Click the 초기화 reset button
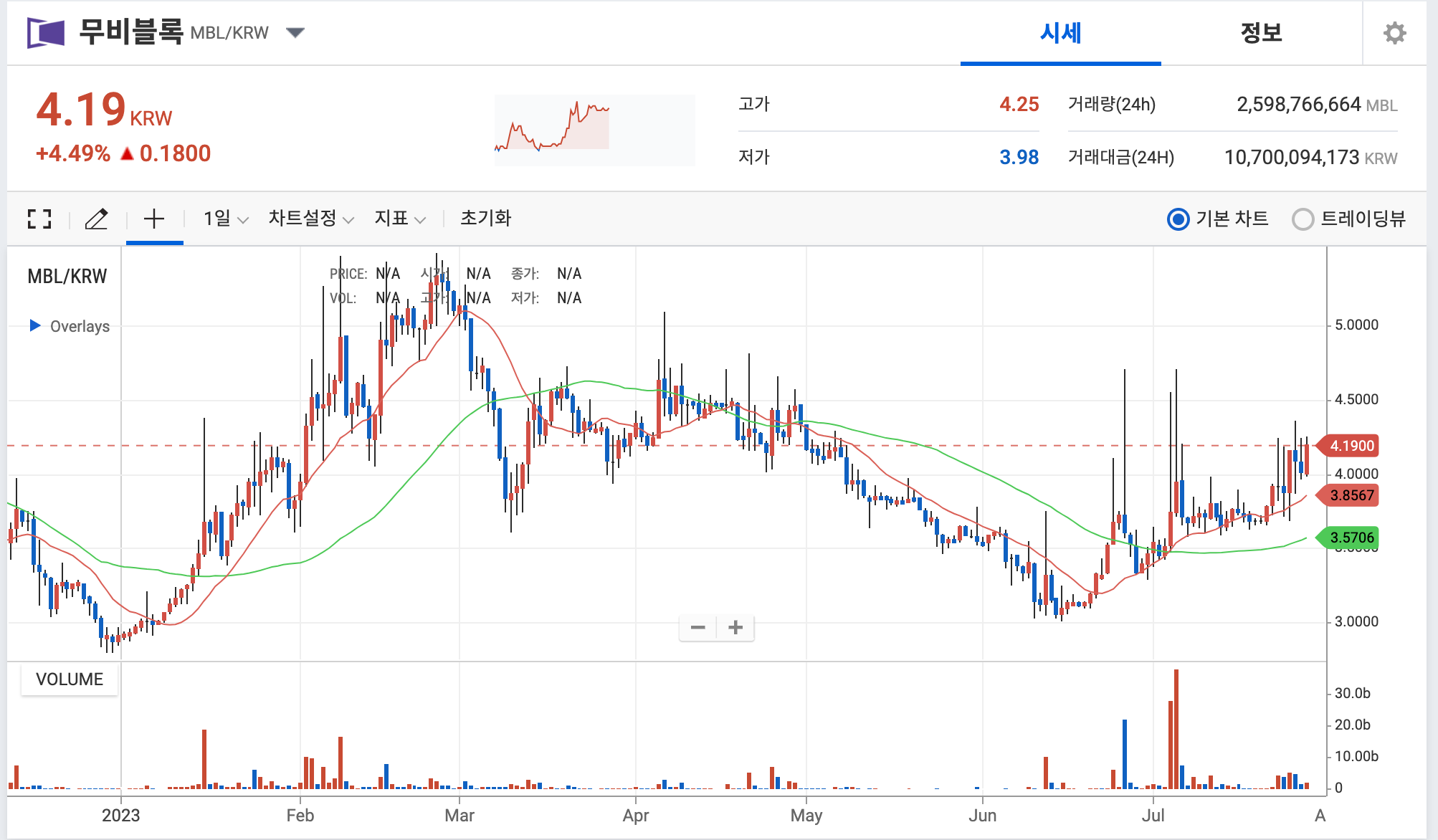Screen dimensions: 1438x840 coord(485,219)
